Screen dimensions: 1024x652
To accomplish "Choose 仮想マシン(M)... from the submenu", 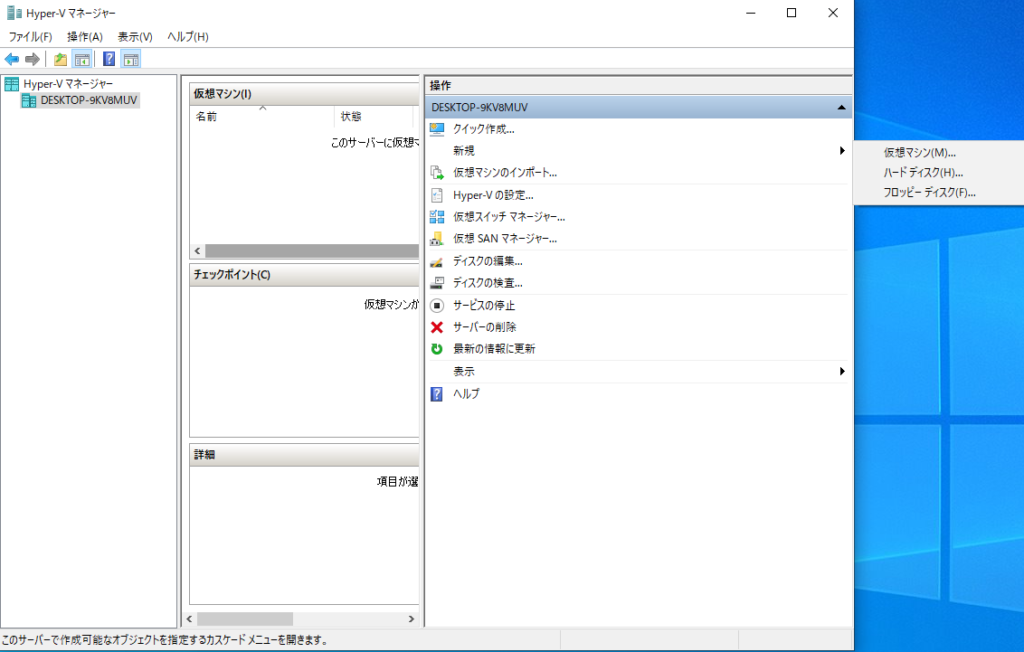I will pyautogui.click(x=919, y=153).
